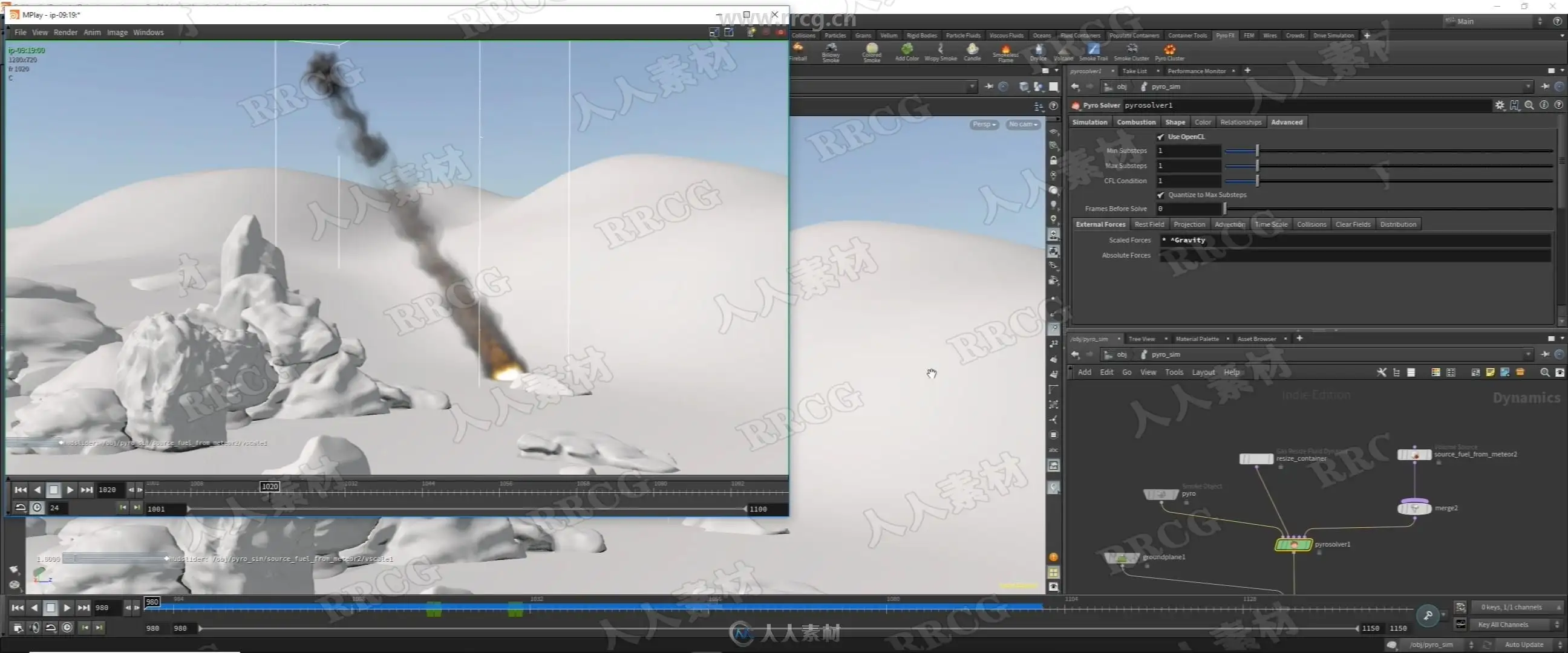The image size is (1568, 653).
Task: Open the Render menu in MPlay
Action: pos(65,32)
